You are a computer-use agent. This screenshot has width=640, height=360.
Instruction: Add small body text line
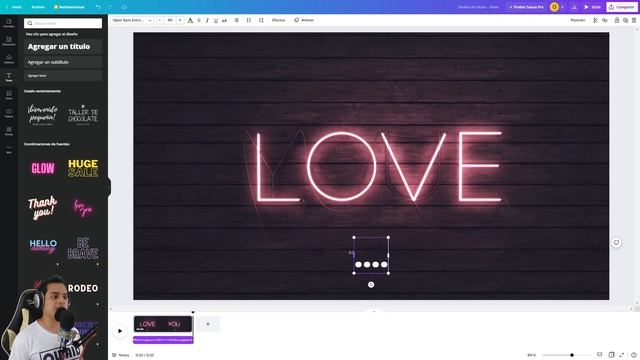63,76
